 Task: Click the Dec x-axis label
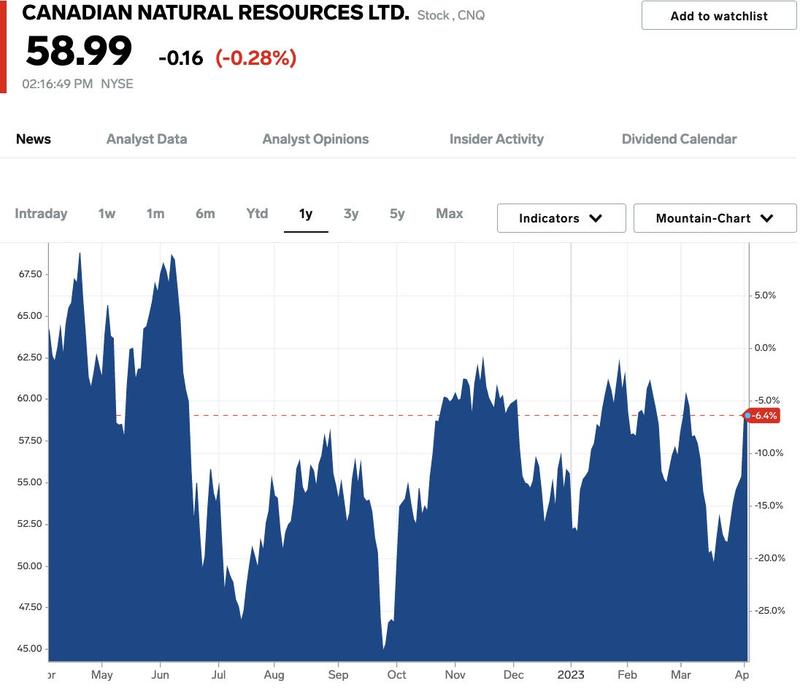click(x=513, y=675)
